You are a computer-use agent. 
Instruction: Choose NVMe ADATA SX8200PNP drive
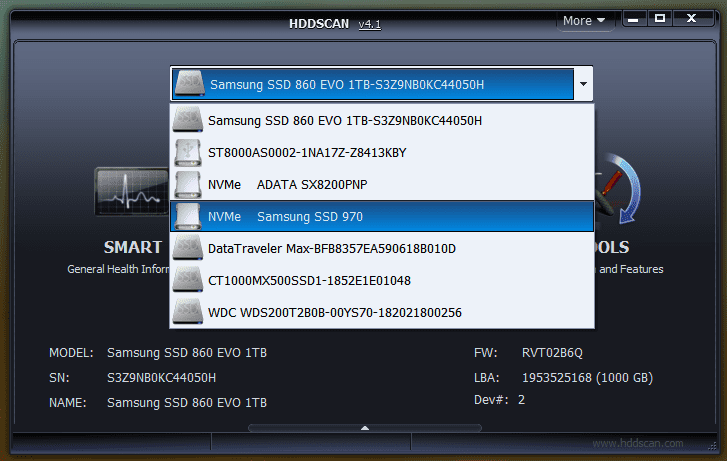(382, 185)
